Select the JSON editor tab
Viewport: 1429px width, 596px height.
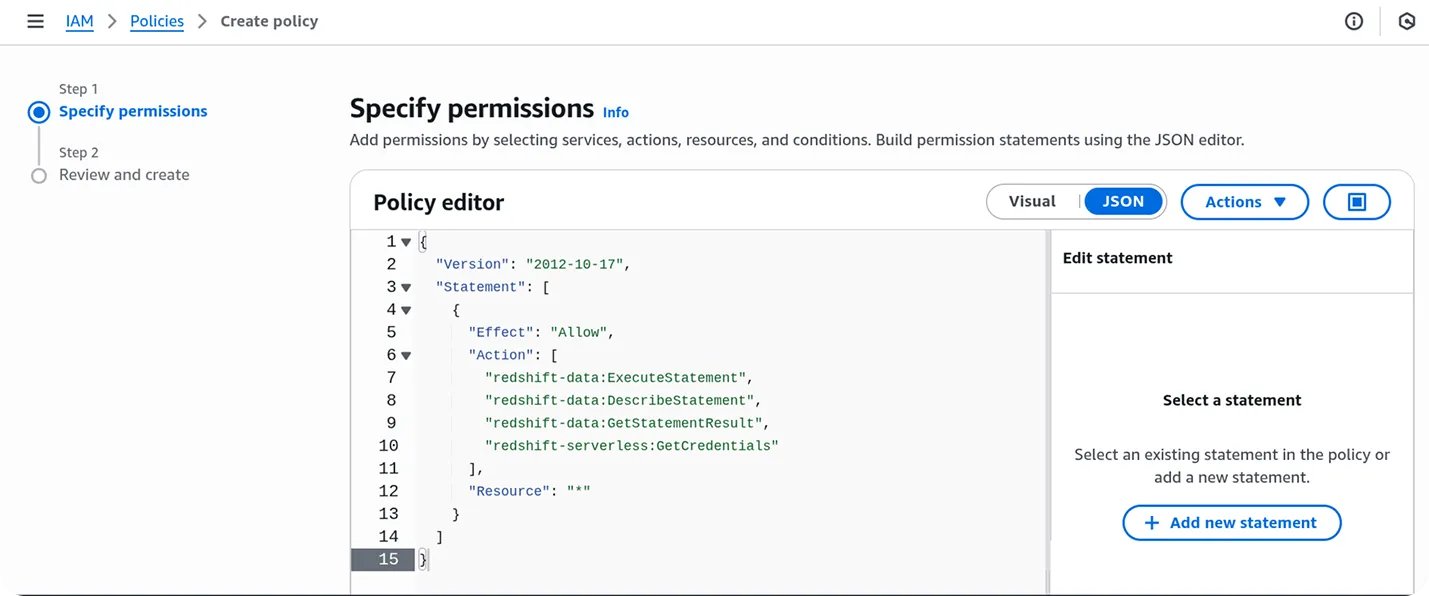(1122, 201)
